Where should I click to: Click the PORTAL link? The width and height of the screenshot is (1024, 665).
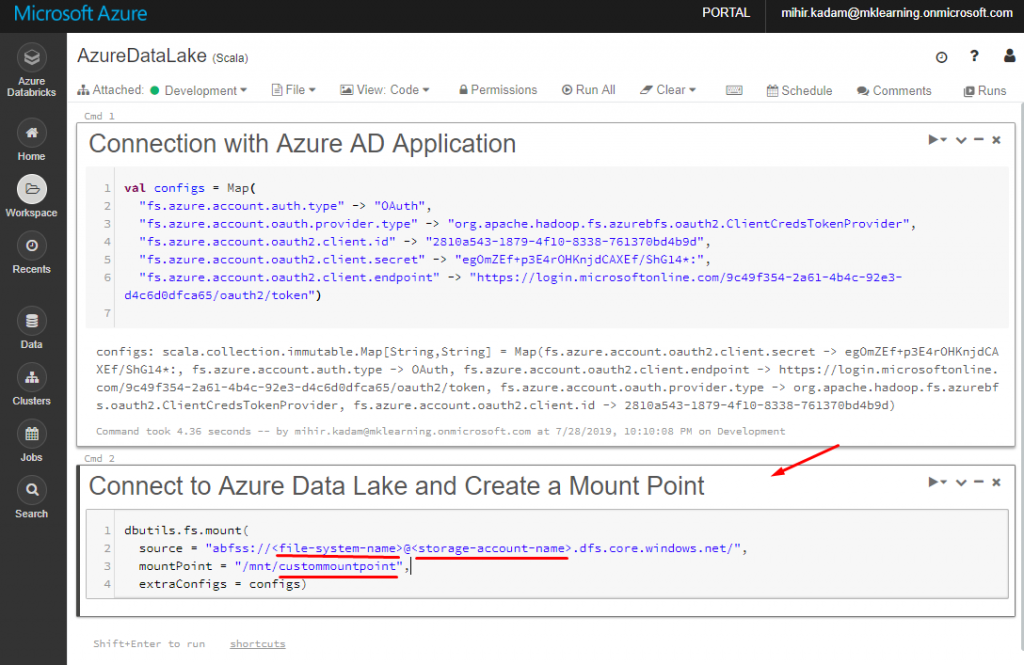726,12
